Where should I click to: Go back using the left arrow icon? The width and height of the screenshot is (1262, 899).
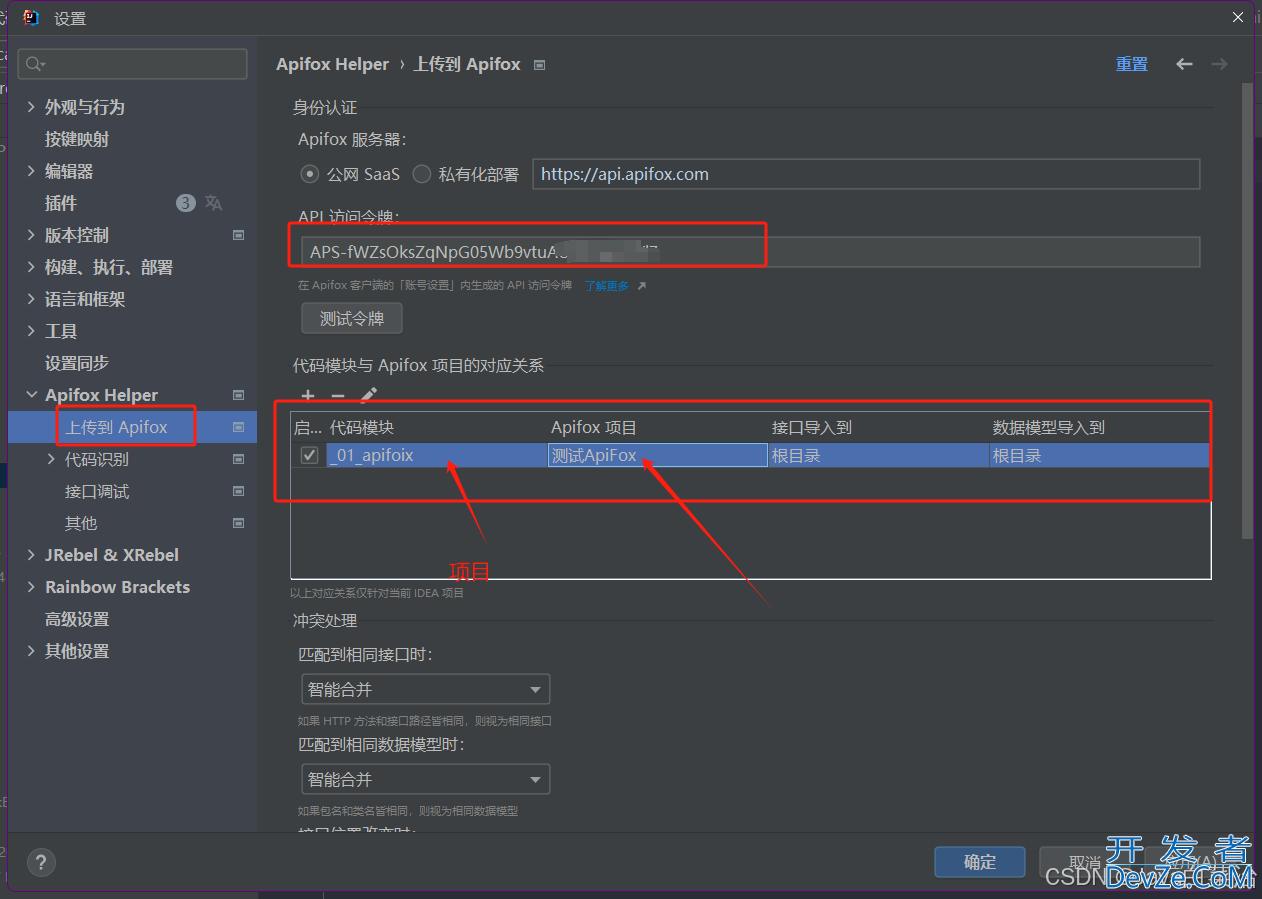[x=1184, y=64]
